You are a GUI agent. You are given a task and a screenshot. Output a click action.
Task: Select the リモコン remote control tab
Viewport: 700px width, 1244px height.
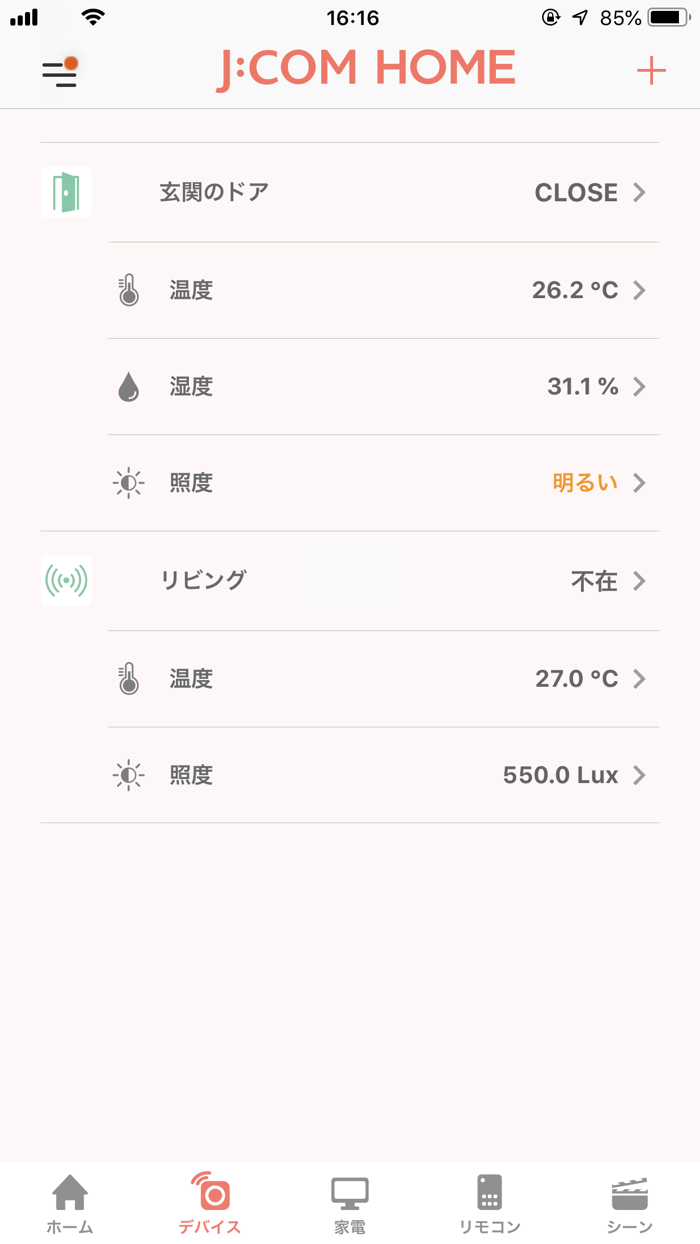(x=487, y=1200)
